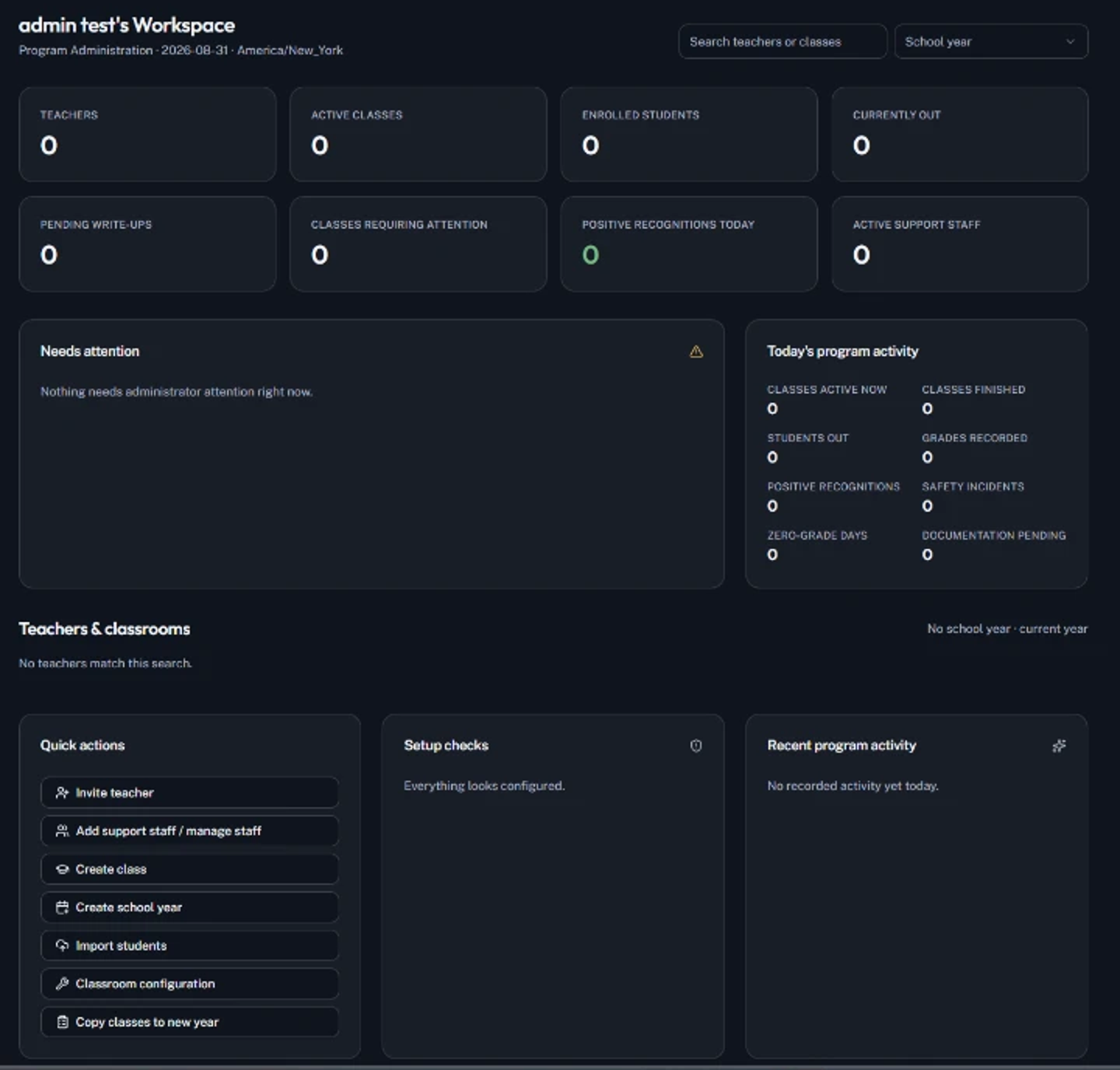Click the shield icon in Setup checks

coord(696,746)
